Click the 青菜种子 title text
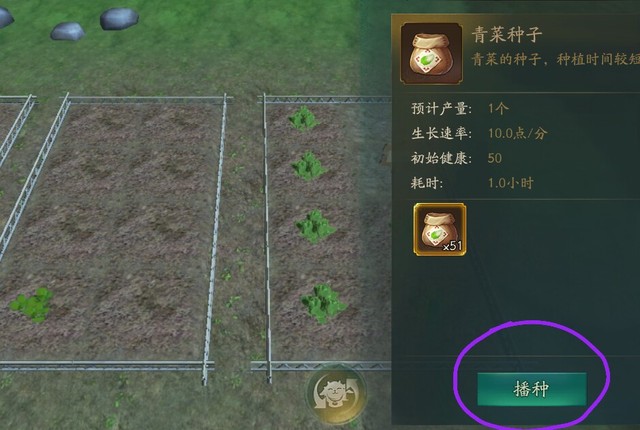This screenshot has width=640, height=430. point(507,35)
